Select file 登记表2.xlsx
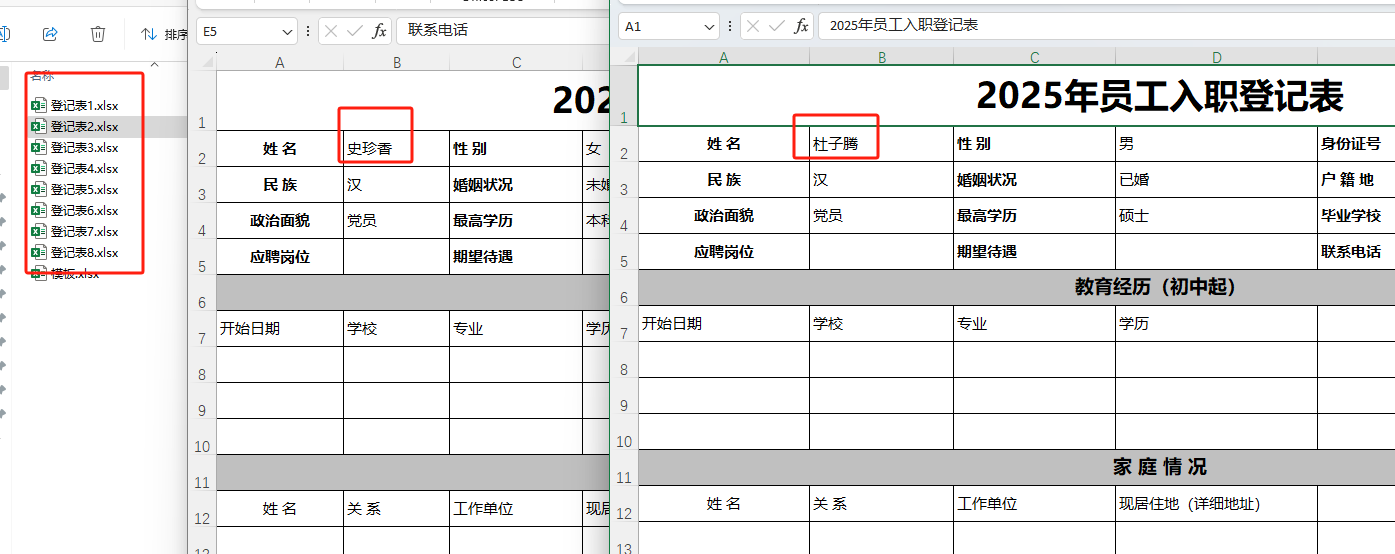The width and height of the screenshot is (1395, 554). point(84,126)
